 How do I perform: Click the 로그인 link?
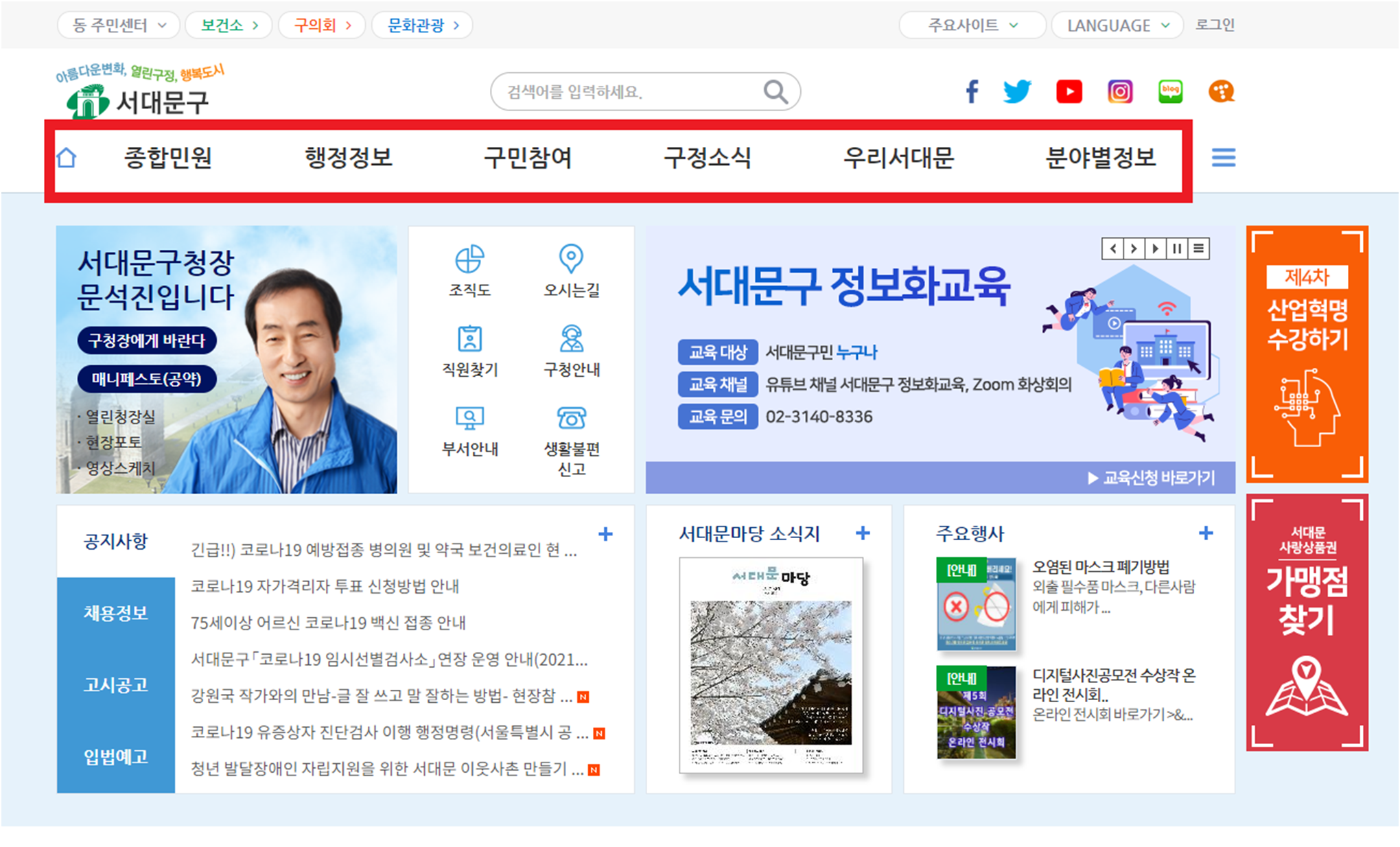tap(1215, 25)
